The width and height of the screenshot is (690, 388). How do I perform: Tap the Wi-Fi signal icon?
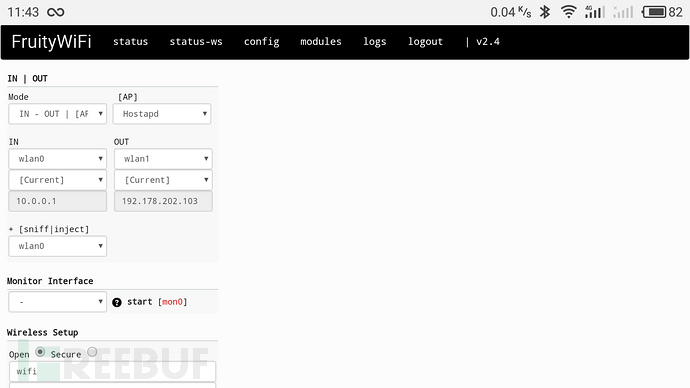(x=569, y=12)
